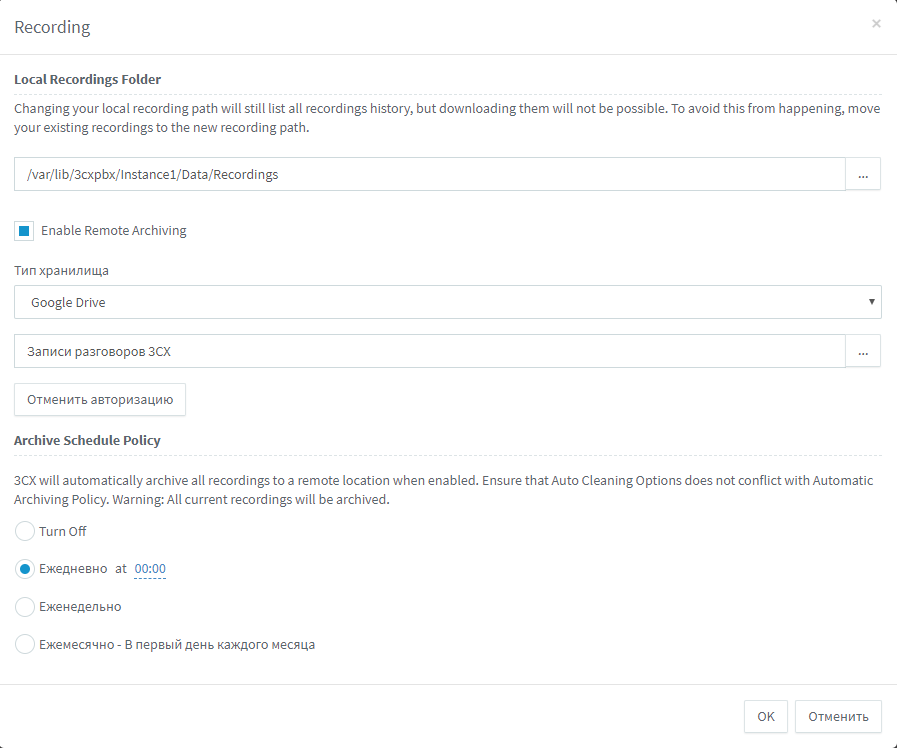
Task: Toggle the Enable Remote Archiving checkbox
Action: point(25,231)
